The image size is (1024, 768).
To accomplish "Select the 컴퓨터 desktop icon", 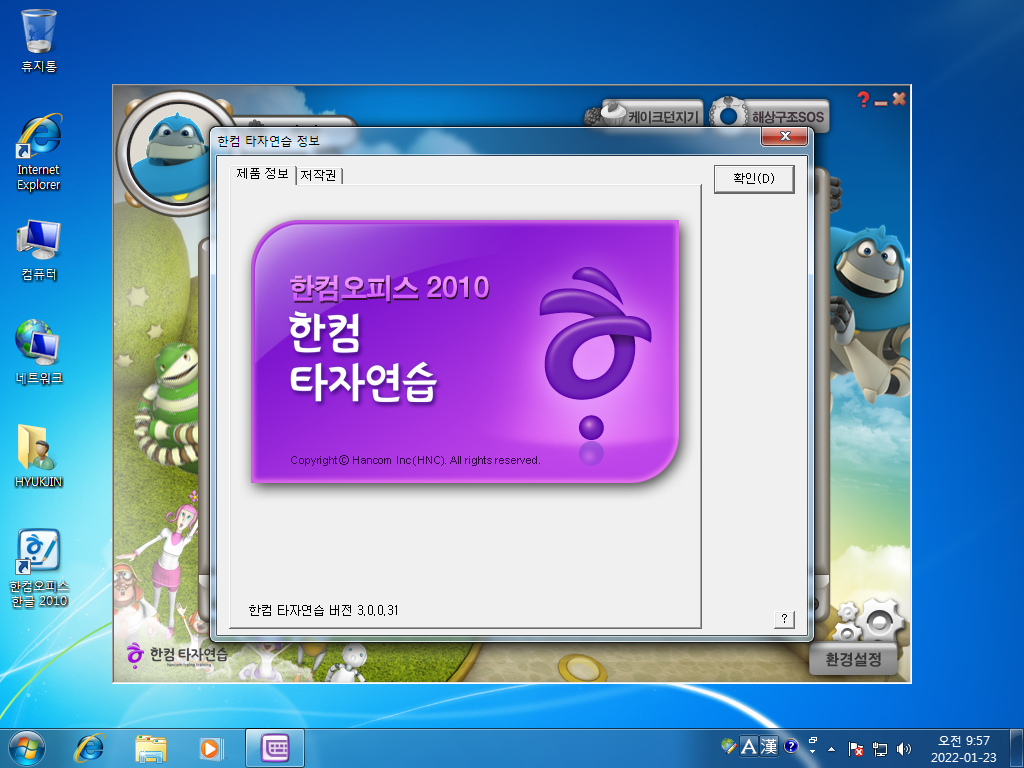I will pyautogui.click(x=39, y=251).
